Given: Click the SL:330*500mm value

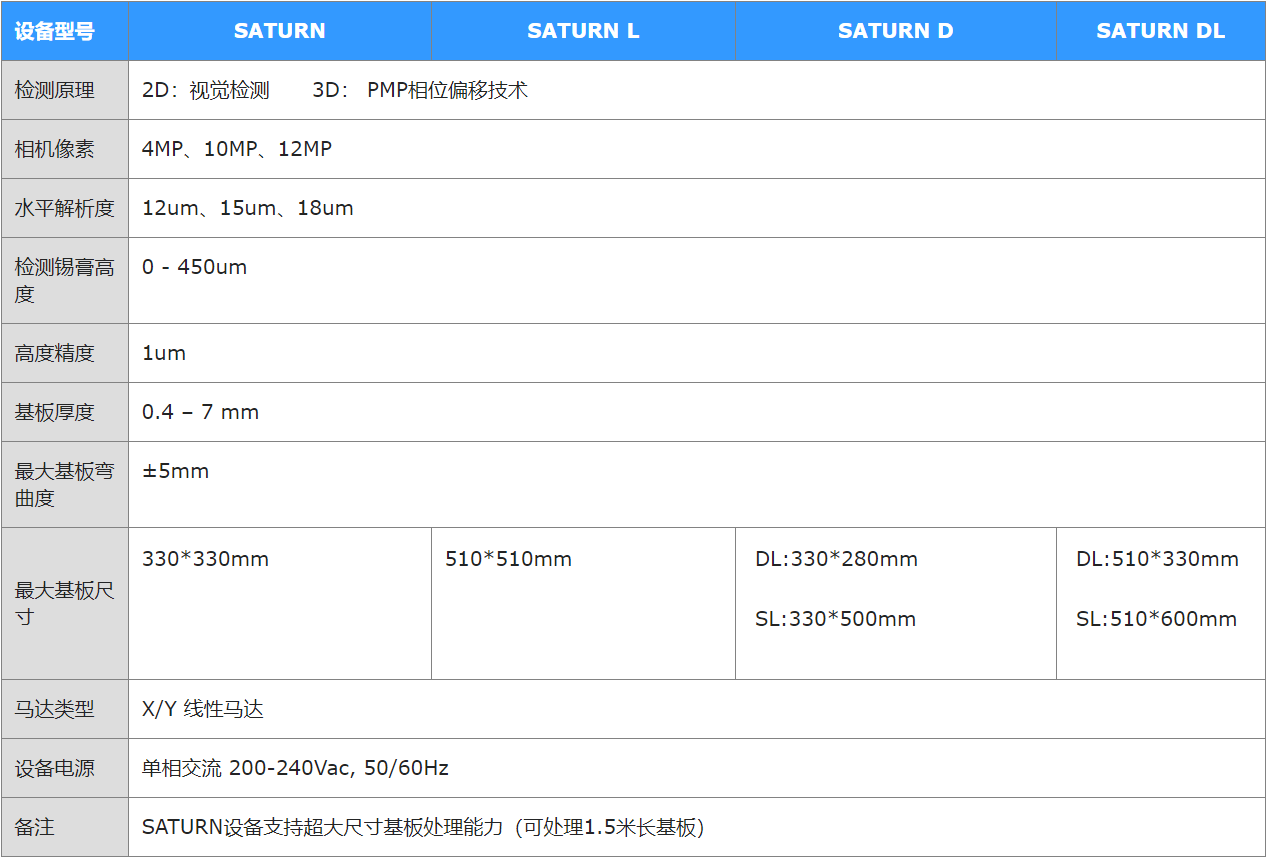Looking at the screenshot, I should pyautogui.click(x=835, y=619).
